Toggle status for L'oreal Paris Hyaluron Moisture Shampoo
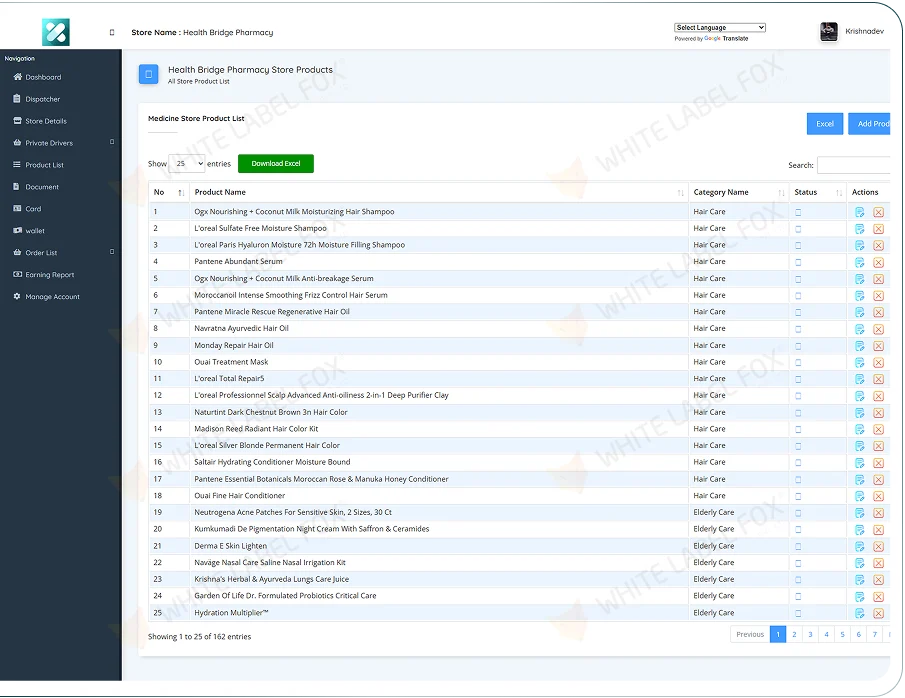The height and width of the screenshot is (698, 905). click(x=798, y=245)
